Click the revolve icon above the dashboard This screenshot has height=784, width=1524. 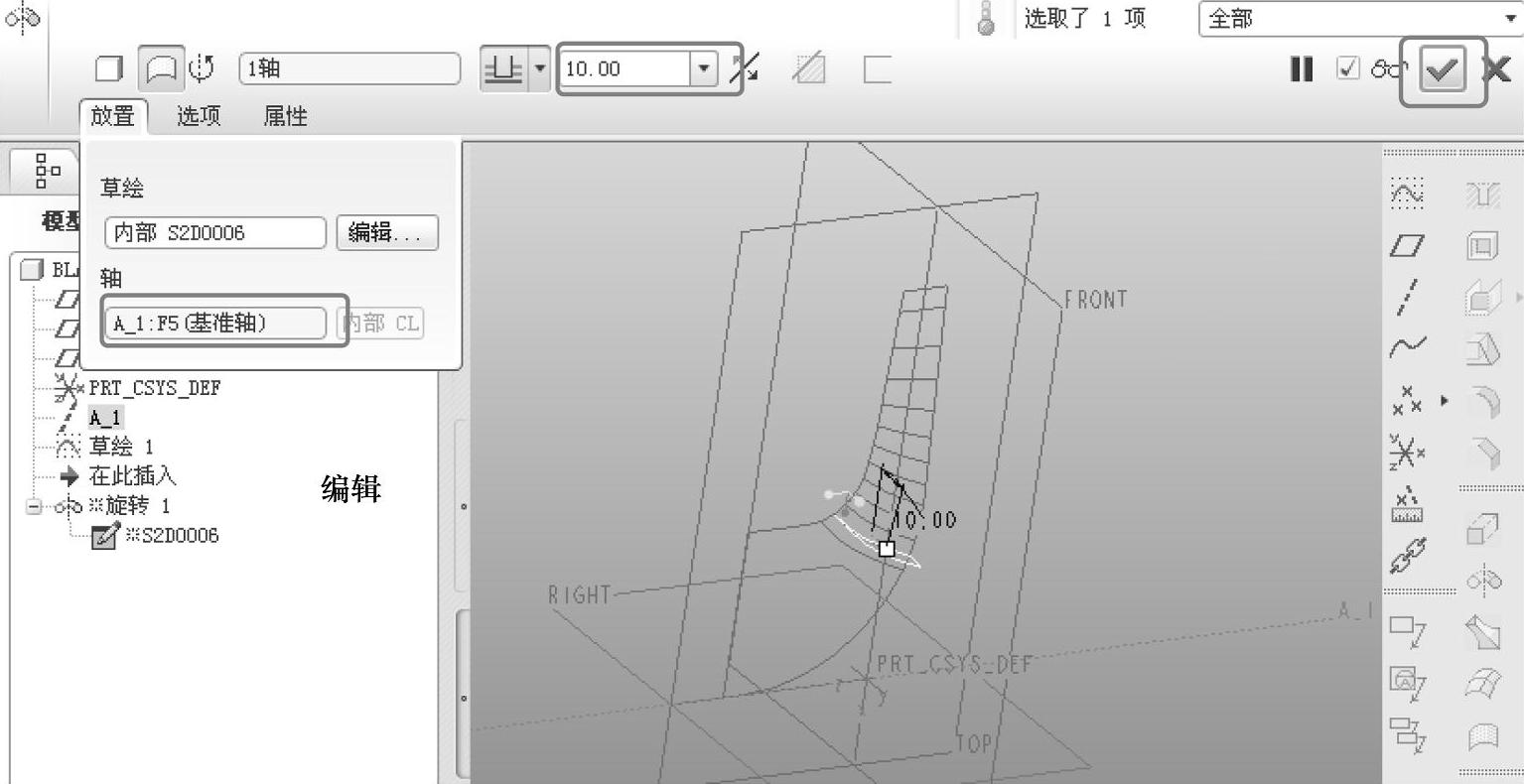pos(22,18)
